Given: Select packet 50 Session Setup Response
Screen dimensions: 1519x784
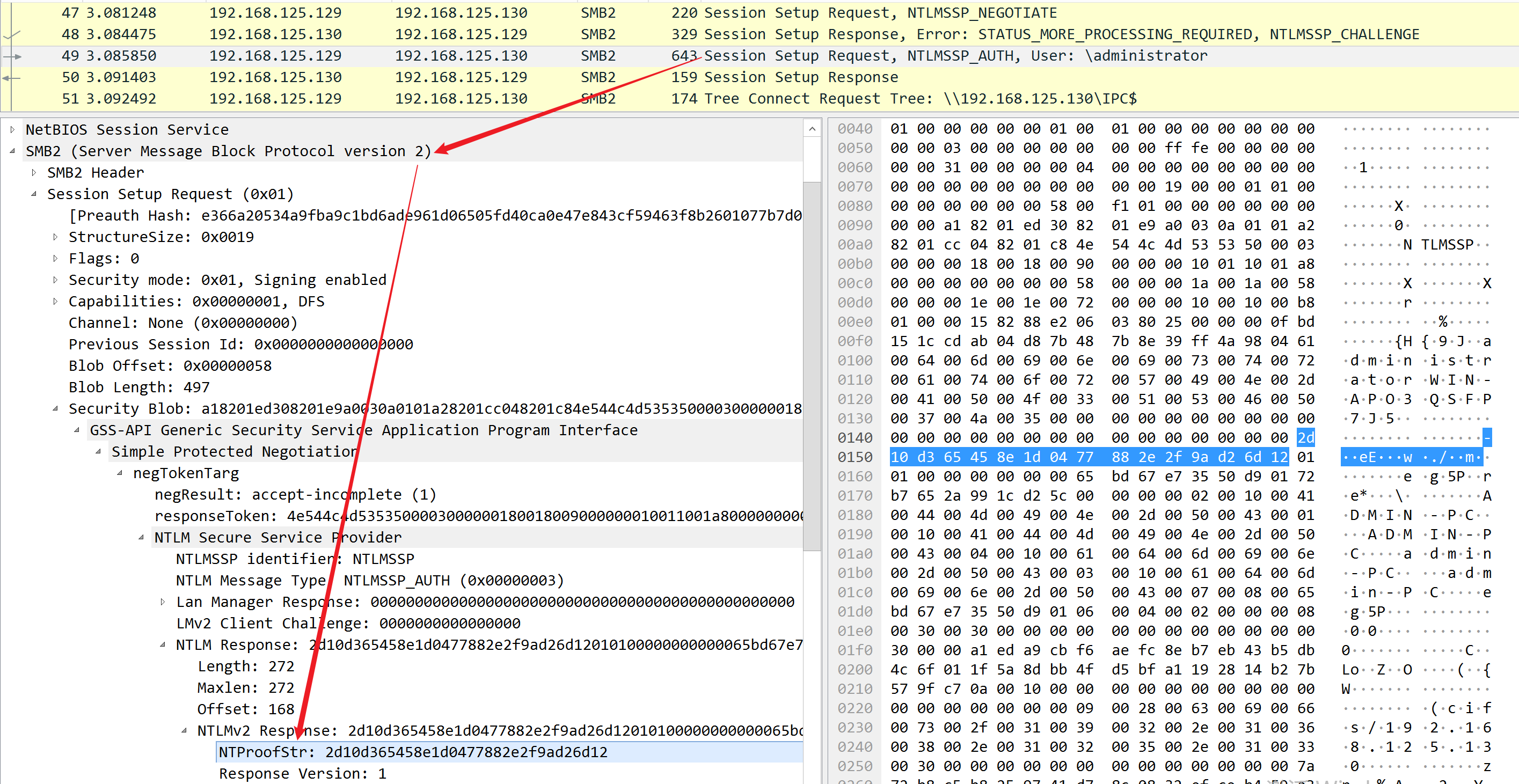Looking at the screenshot, I should pyautogui.click(x=759, y=77).
